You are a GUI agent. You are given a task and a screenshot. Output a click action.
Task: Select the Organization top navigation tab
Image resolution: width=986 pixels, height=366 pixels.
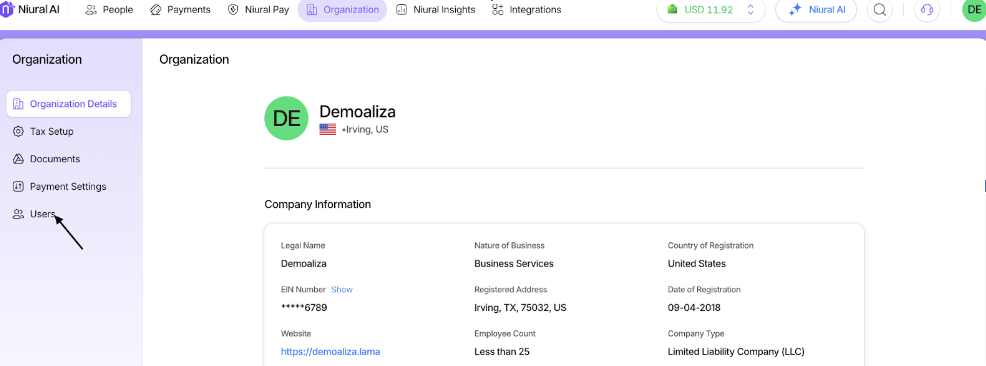tap(342, 9)
